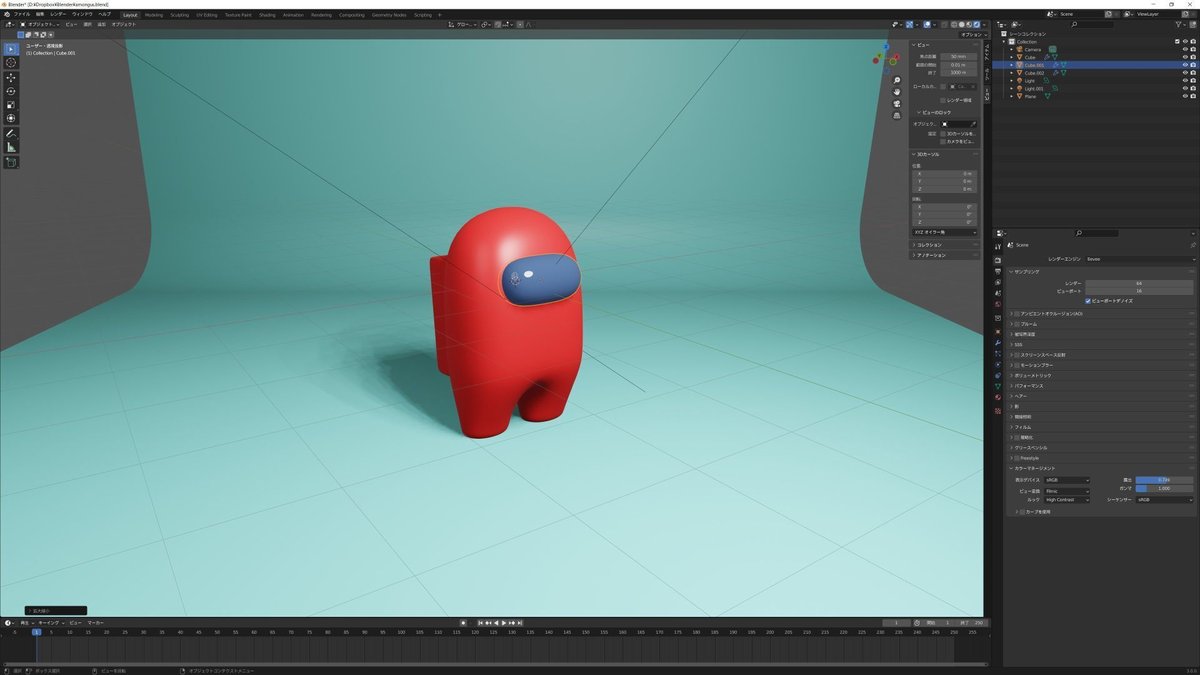Select the 3D Cursor tool
The height and width of the screenshot is (675, 1200).
[11, 63]
